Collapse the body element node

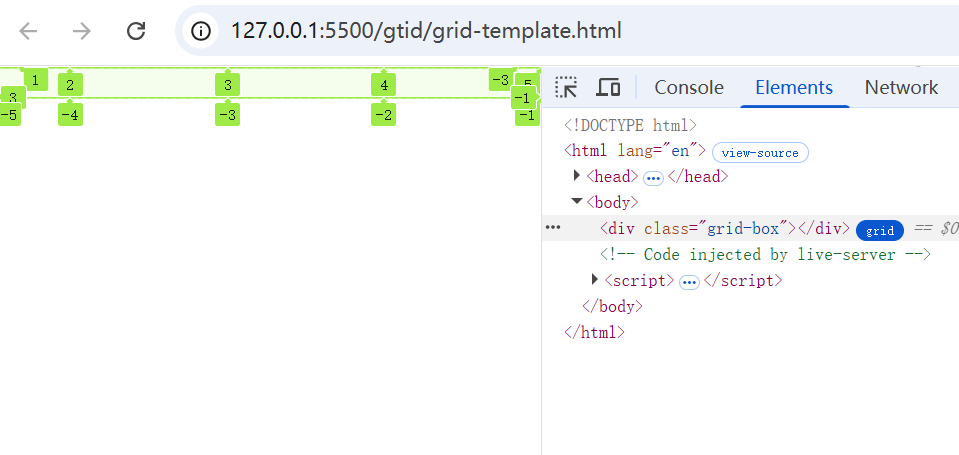577,201
